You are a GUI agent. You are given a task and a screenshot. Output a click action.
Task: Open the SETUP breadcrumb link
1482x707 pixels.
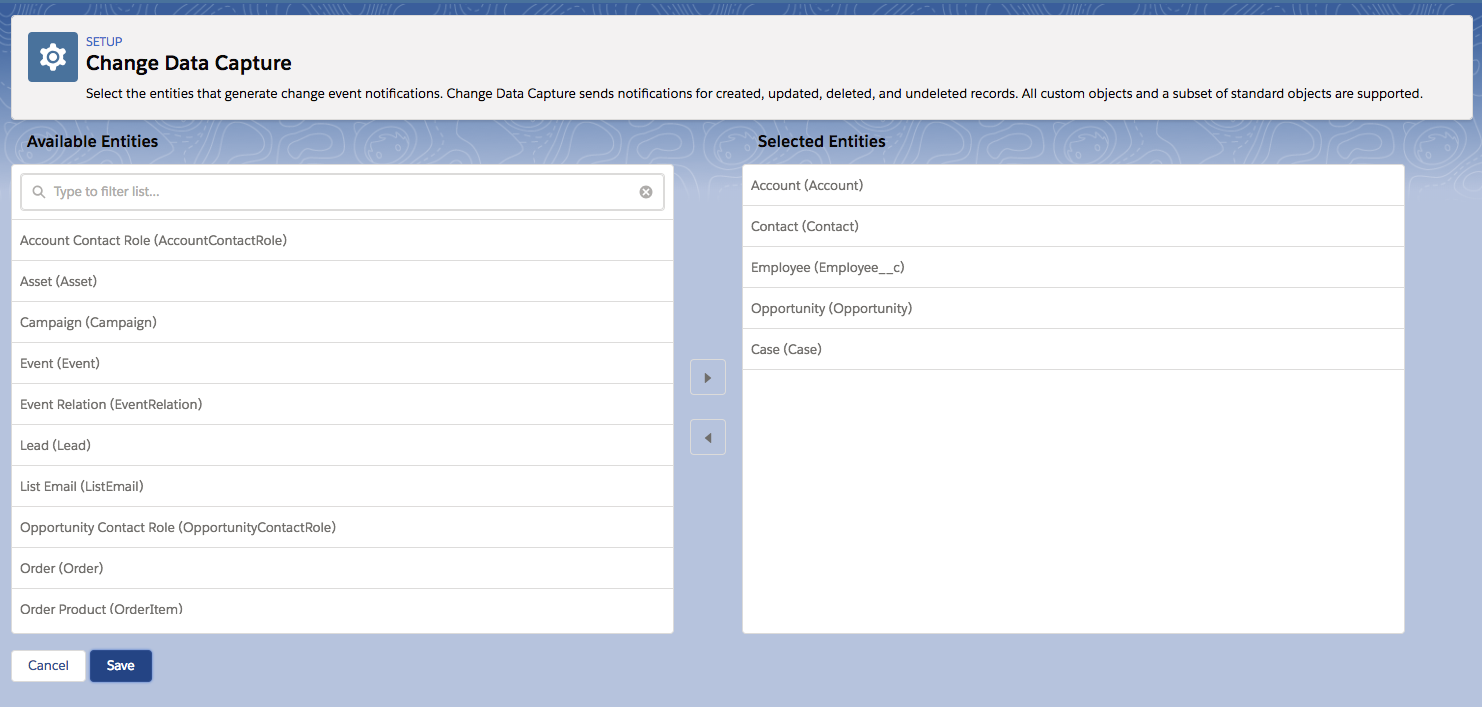coord(104,42)
